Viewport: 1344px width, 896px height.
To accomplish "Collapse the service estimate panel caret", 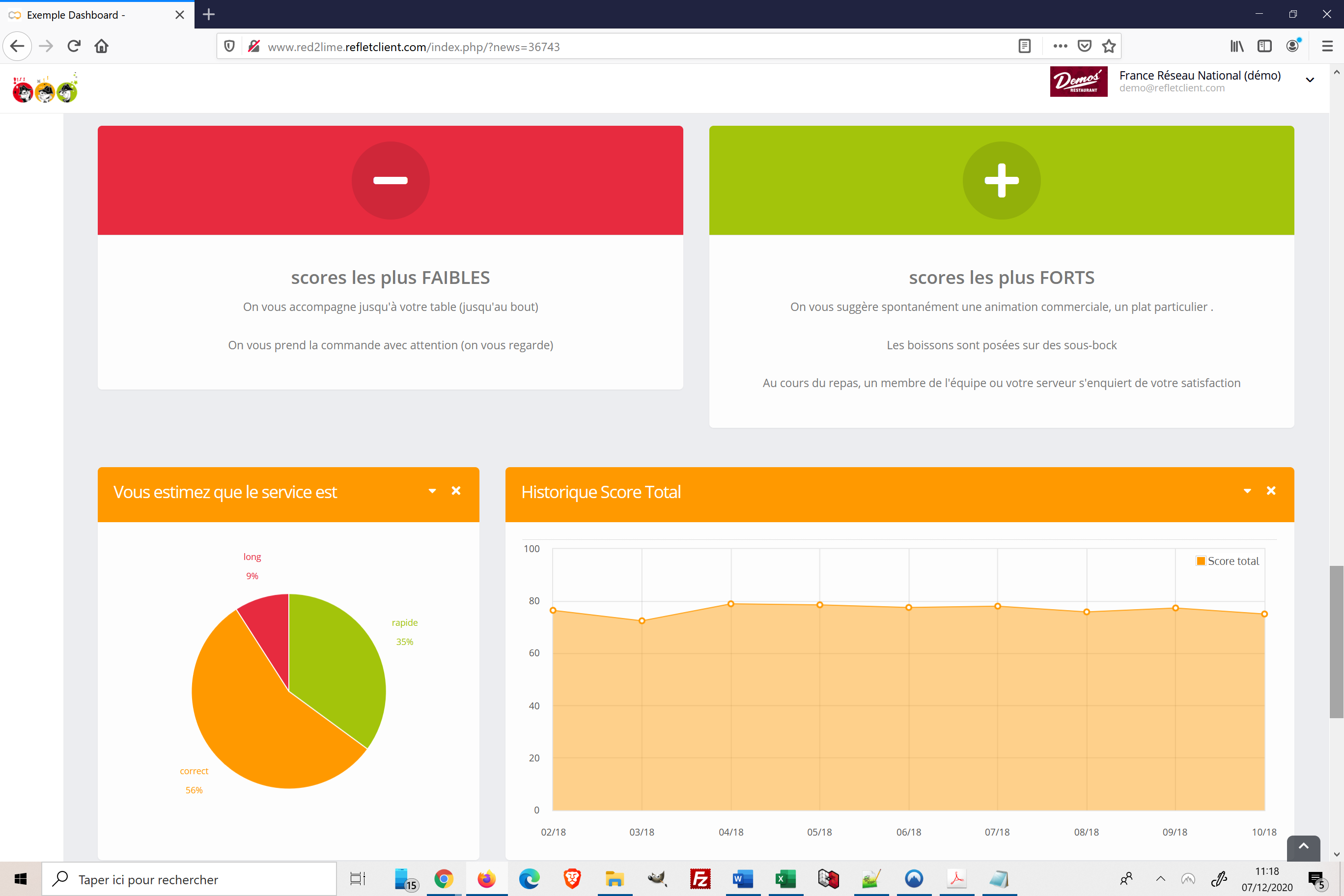I will 432,491.
